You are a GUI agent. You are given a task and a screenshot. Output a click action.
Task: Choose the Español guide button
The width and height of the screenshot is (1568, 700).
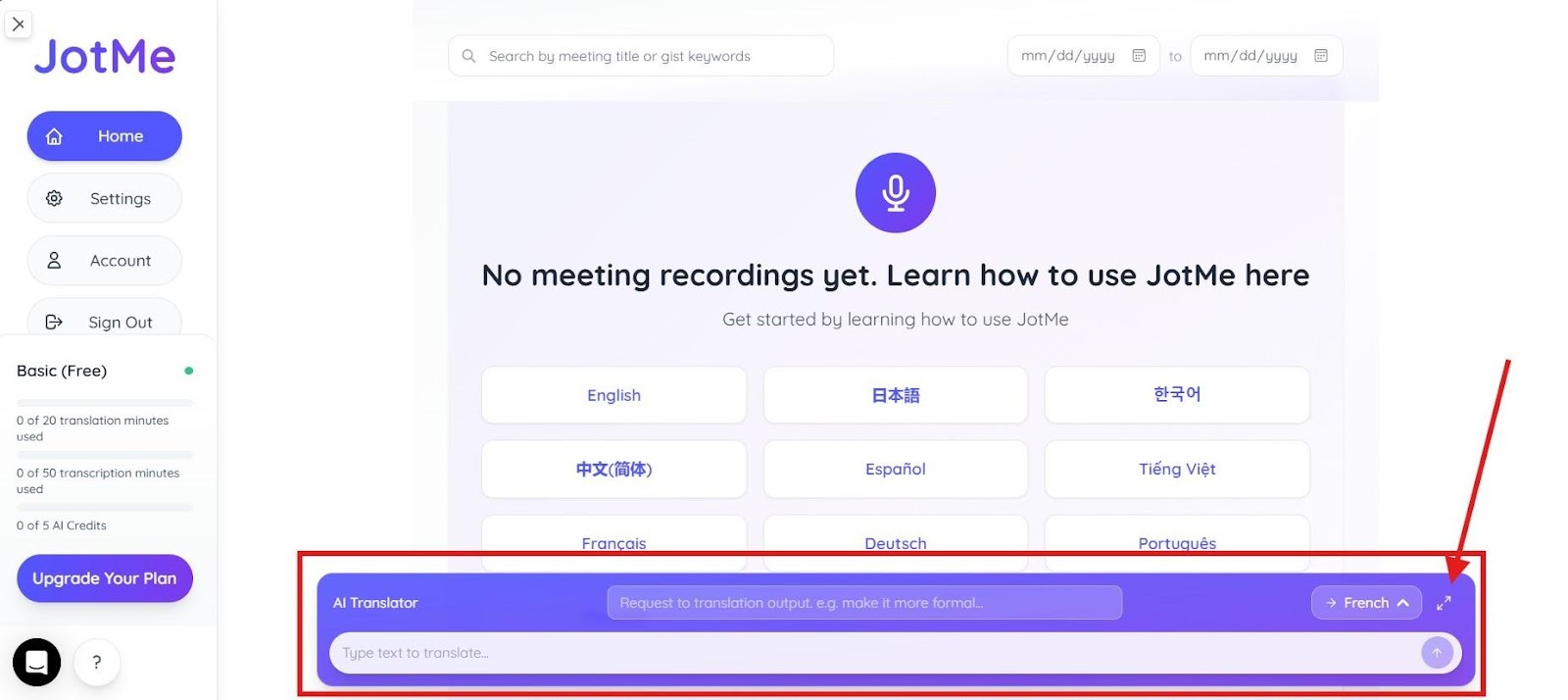point(896,470)
